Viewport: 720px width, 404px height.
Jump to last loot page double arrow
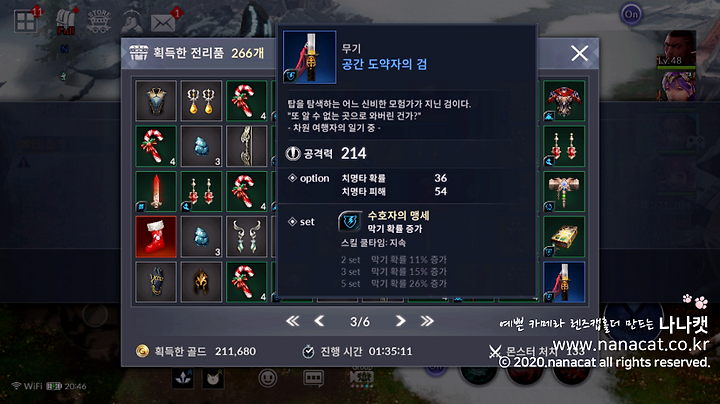click(x=427, y=321)
